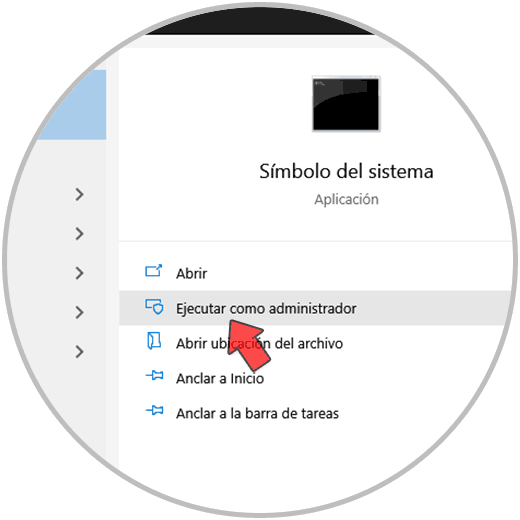Screen dimensions: 520x520
Task: Click the folder icon for file location
Action: (154, 341)
